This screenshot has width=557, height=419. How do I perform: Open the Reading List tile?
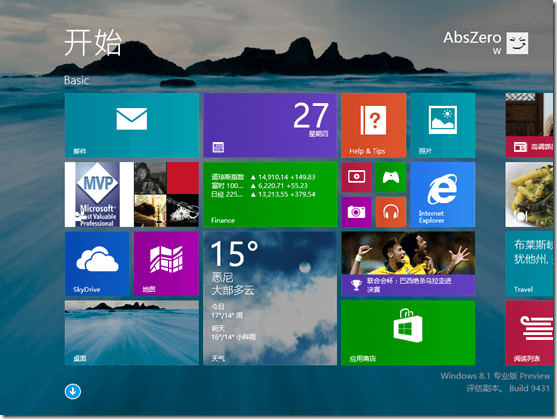coord(529,333)
